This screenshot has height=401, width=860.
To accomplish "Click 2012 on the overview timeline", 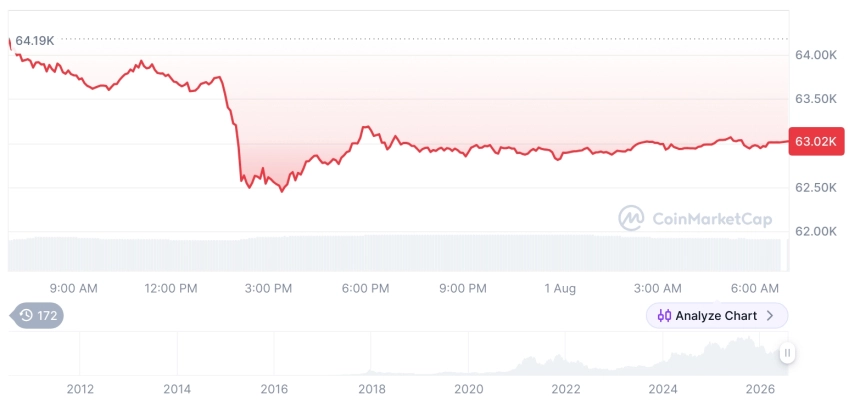I will click(80, 389).
